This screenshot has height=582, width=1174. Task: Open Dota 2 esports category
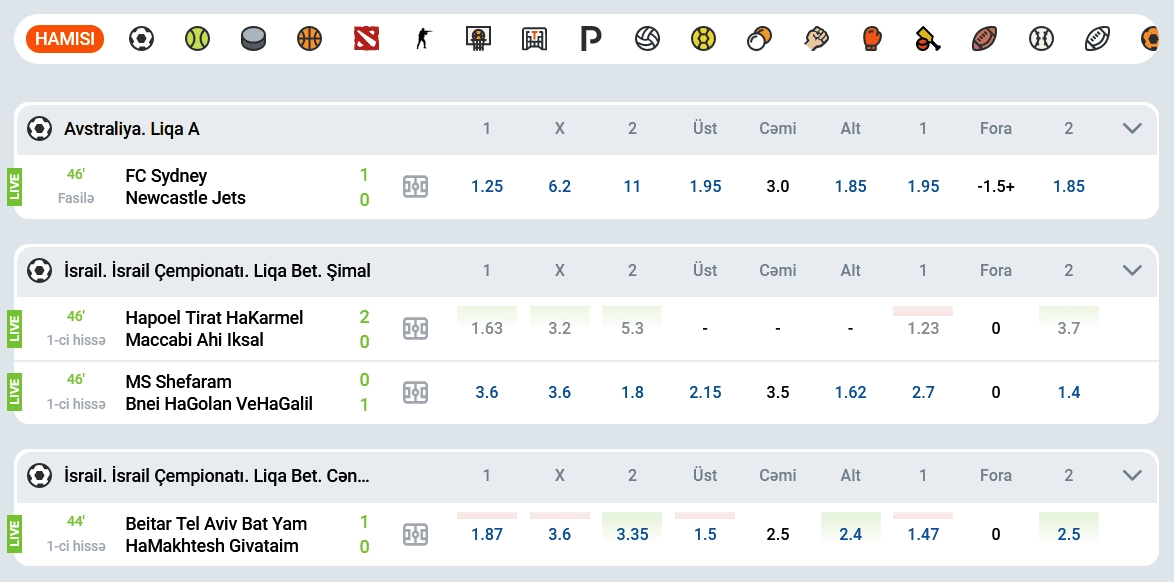point(366,39)
